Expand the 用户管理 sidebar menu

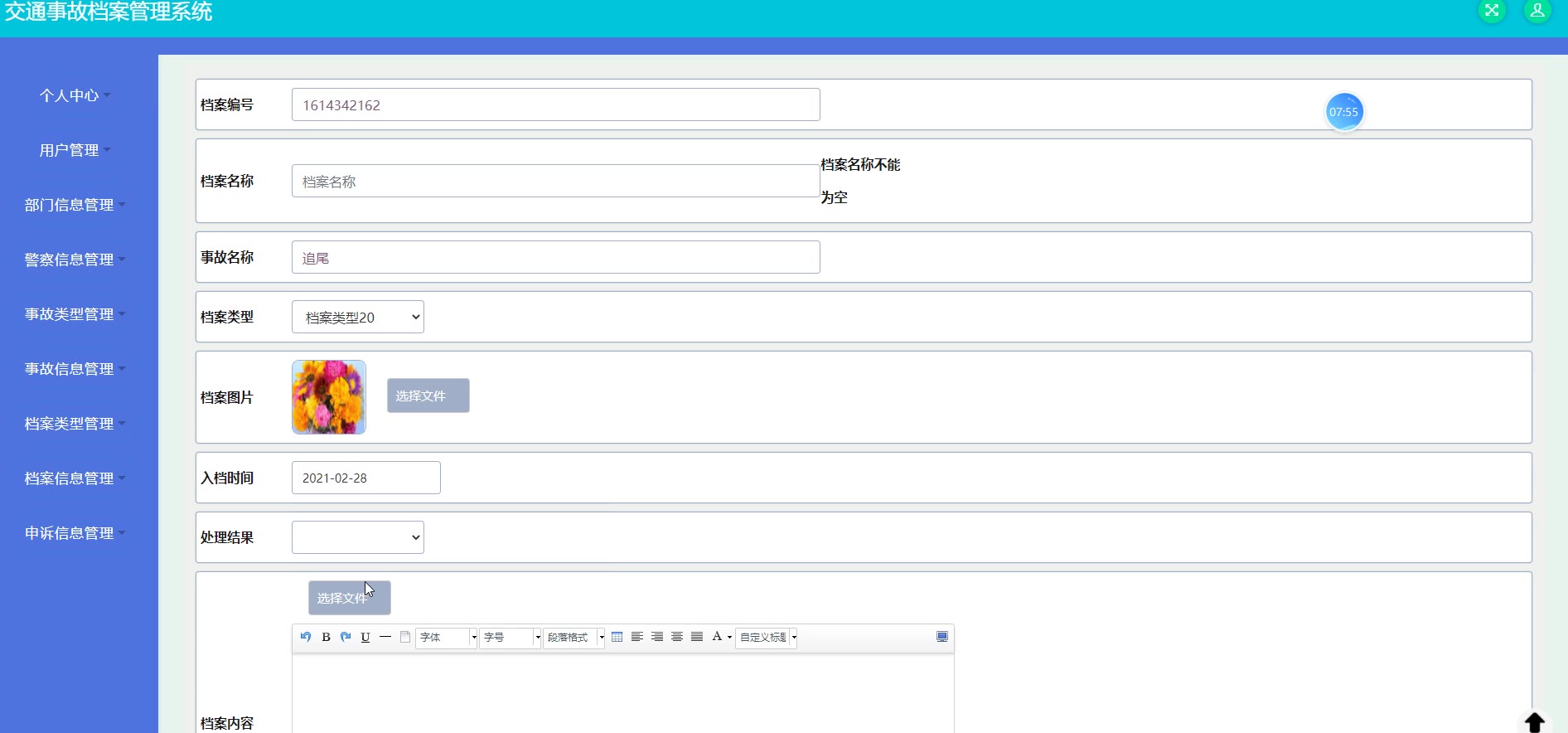click(75, 150)
